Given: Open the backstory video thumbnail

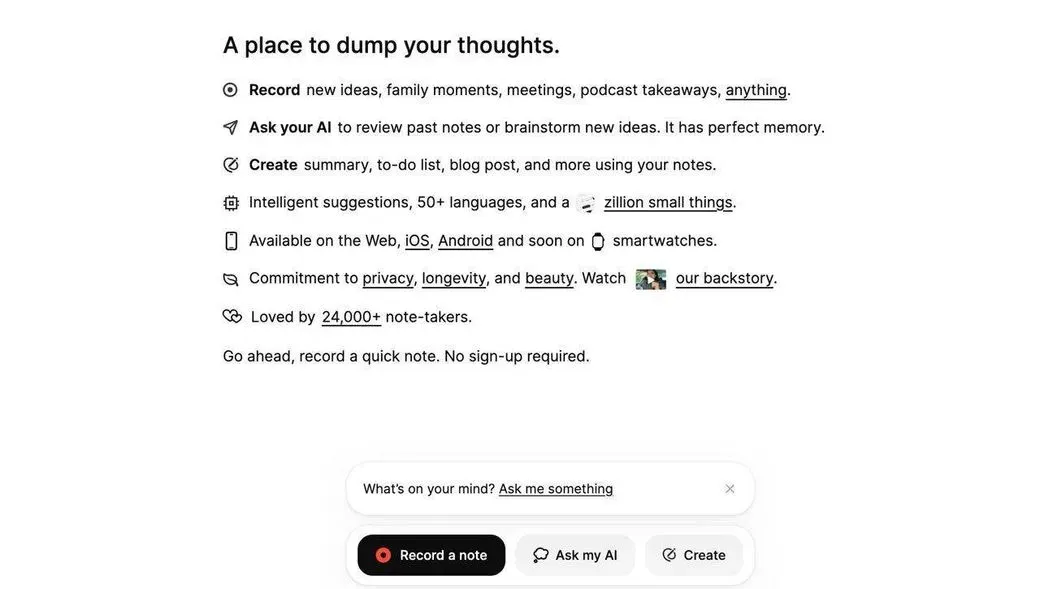Looking at the screenshot, I should click(651, 279).
